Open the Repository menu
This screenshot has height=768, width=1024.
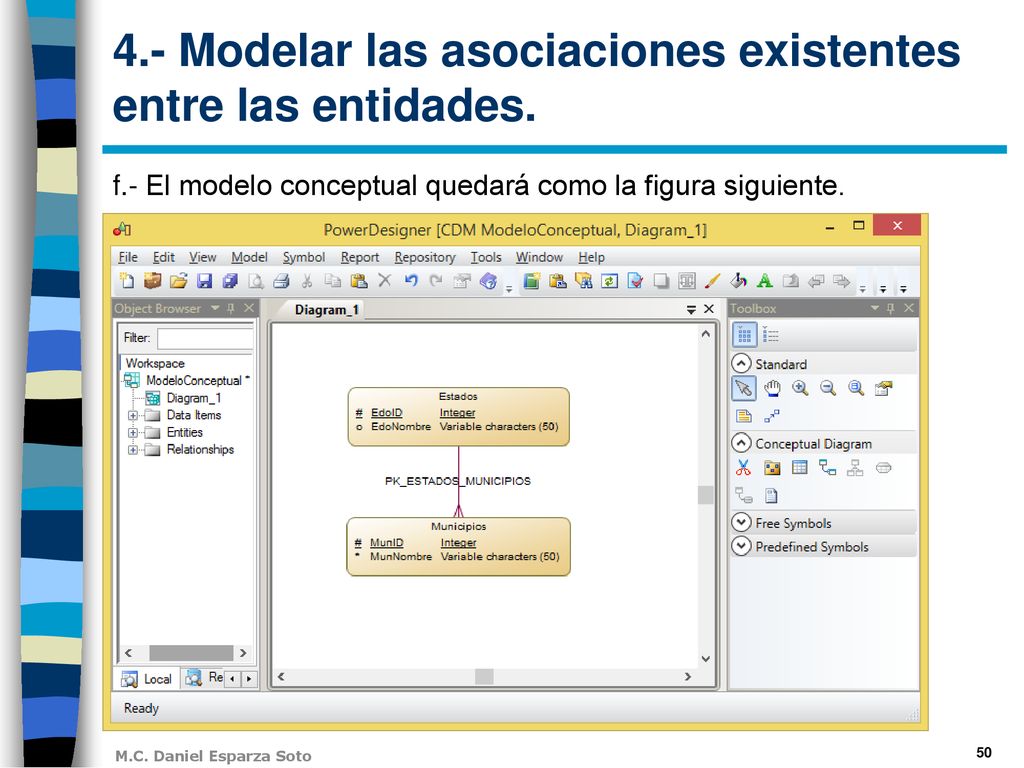pos(424,257)
